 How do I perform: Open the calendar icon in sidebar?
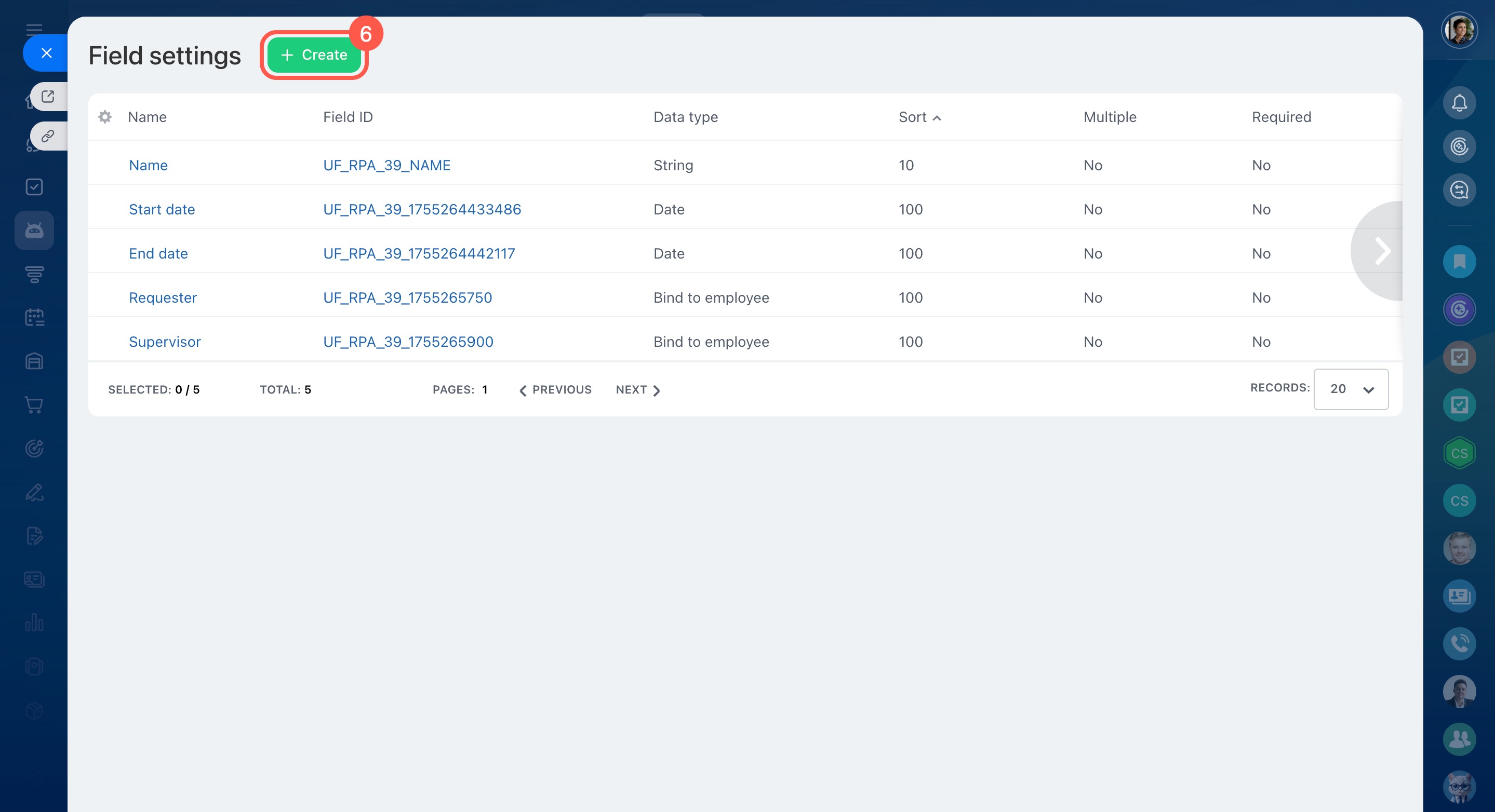point(34,317)
